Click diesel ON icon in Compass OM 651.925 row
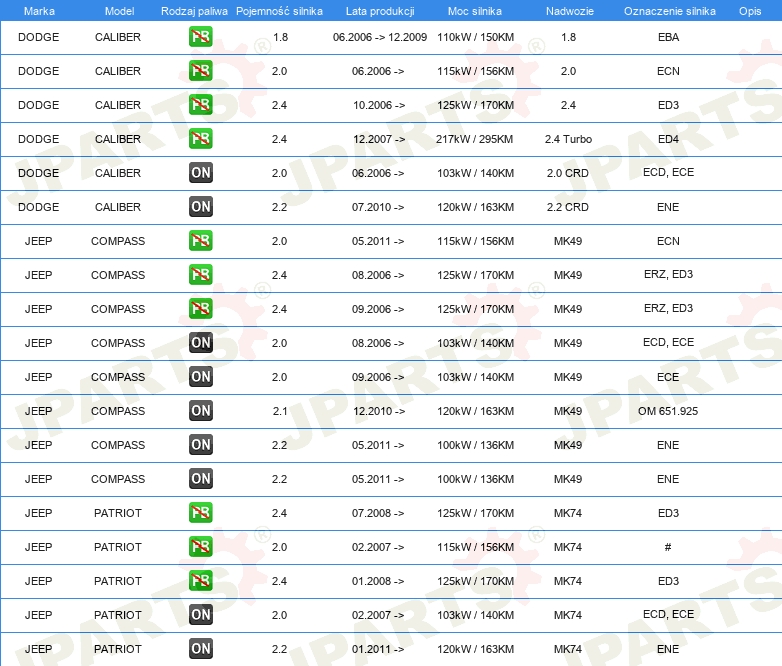This screenshot has height=666, width=782. click(200, 411)
